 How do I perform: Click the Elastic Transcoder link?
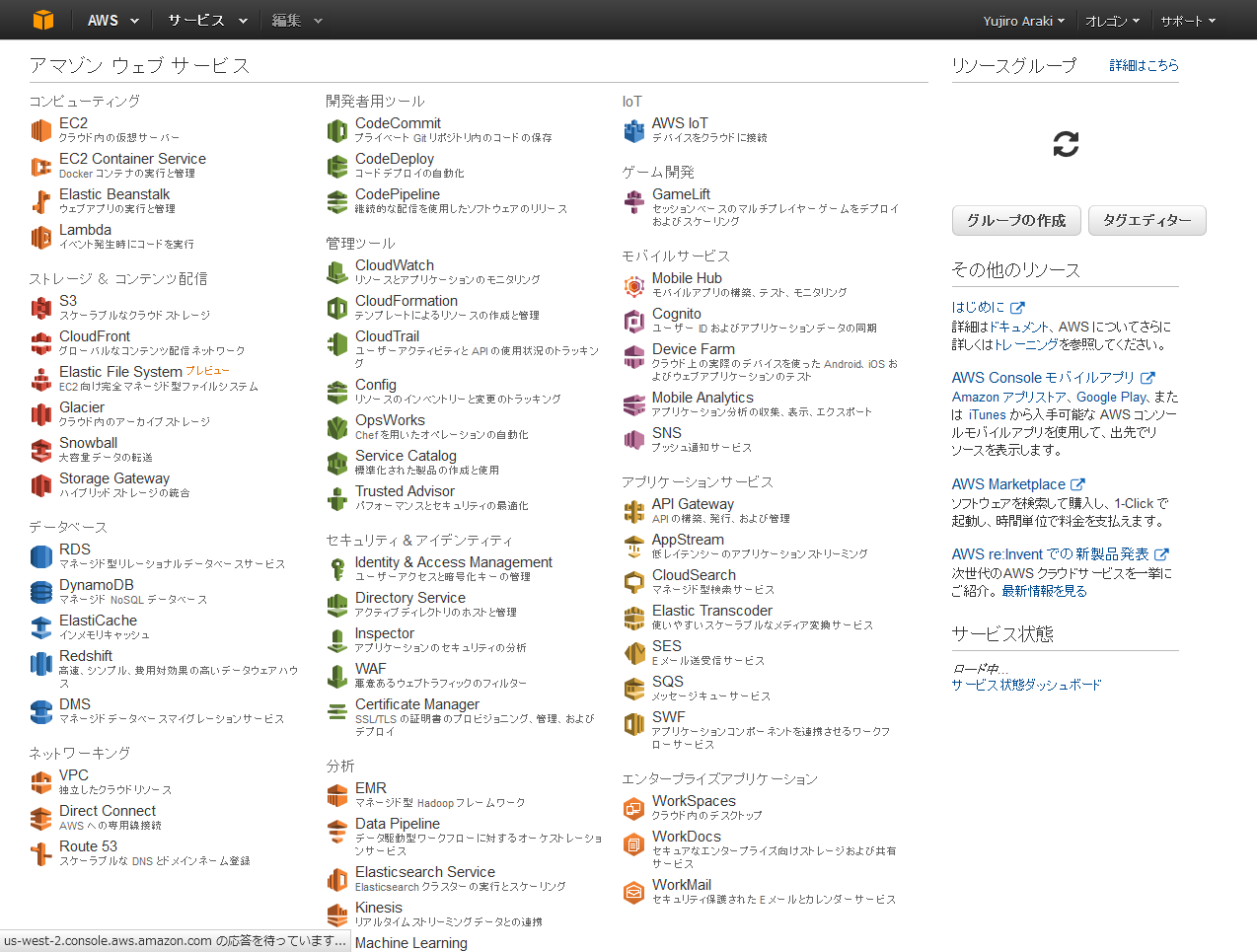(712, 611)
